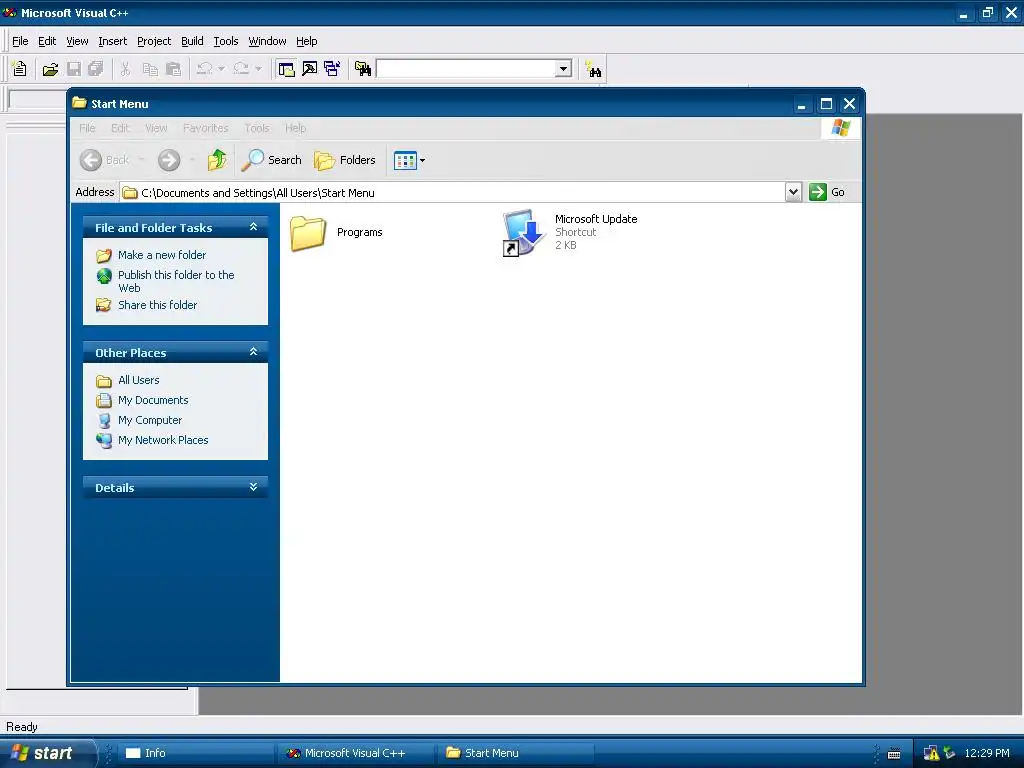The width and height of the screenshot is (1024, 768).
Task: Open the File menu in Visual C++
Action: 20,41
